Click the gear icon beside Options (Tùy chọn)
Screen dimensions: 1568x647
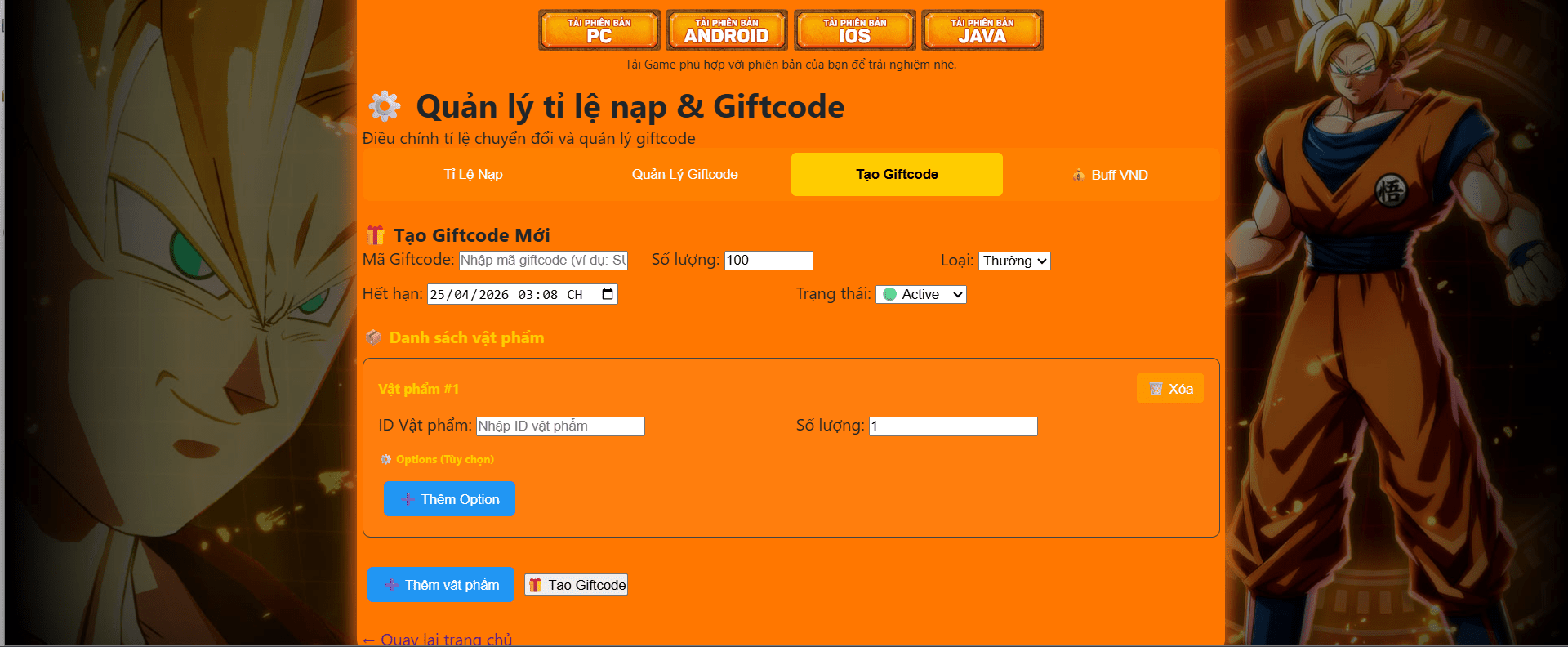(385, 459)
